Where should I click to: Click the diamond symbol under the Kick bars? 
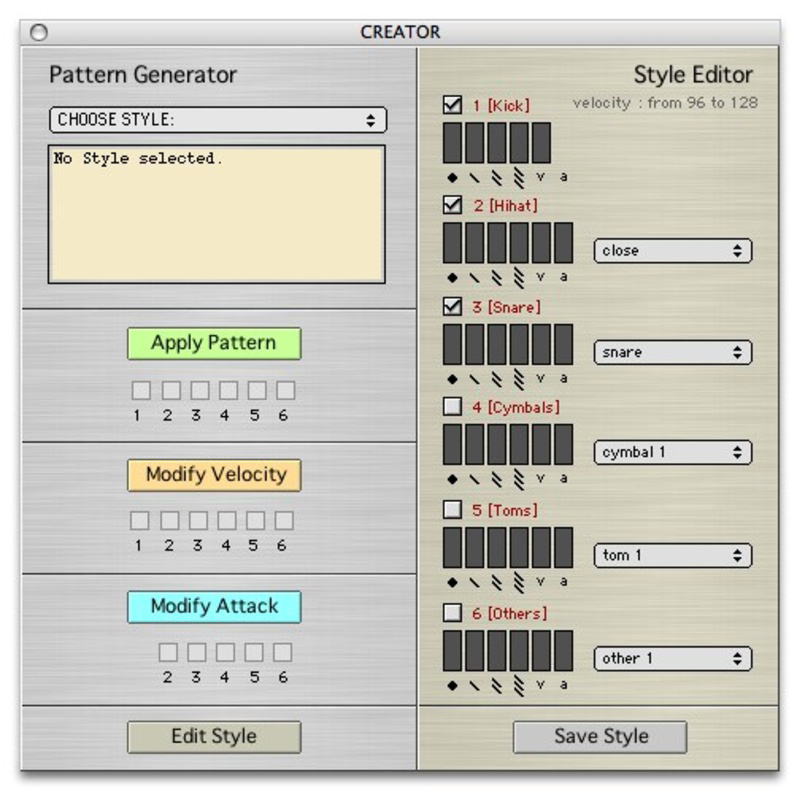[x=452, y=178]
